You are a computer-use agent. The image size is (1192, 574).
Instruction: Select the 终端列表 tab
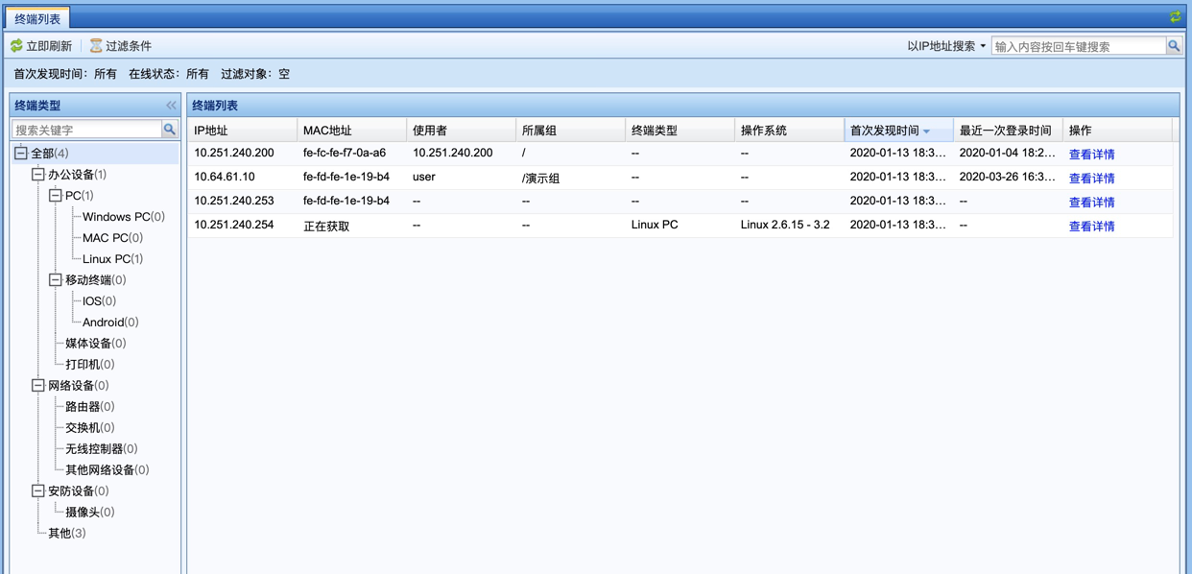[37, 18]
